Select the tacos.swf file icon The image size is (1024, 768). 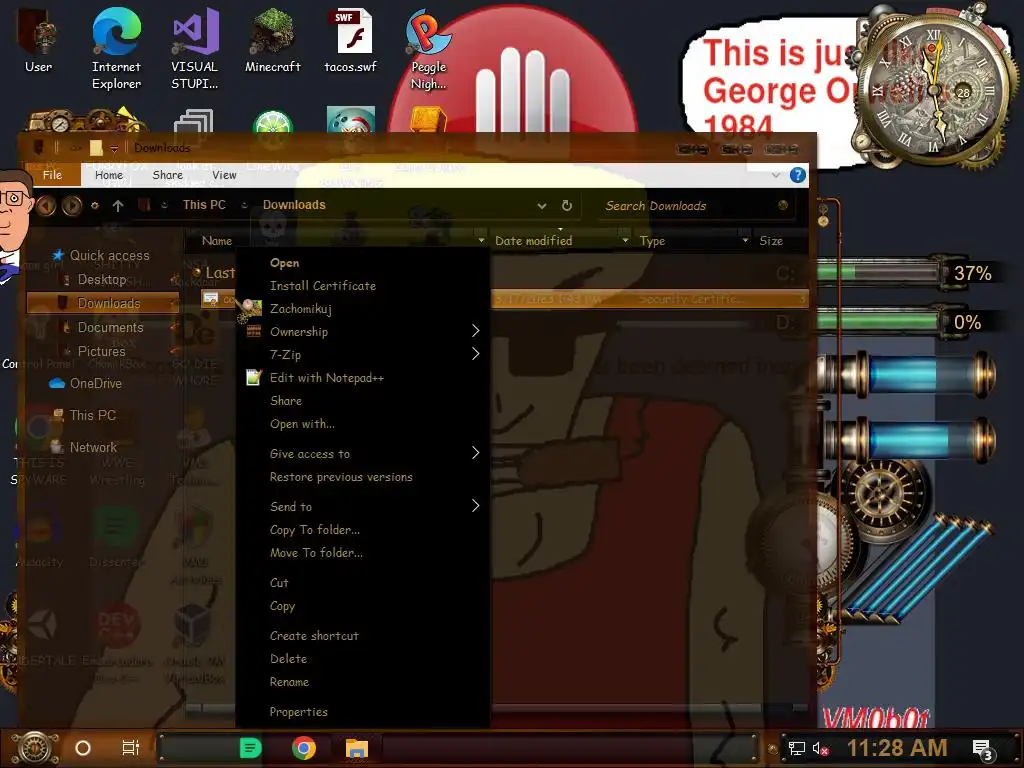[x=351, y=39]
